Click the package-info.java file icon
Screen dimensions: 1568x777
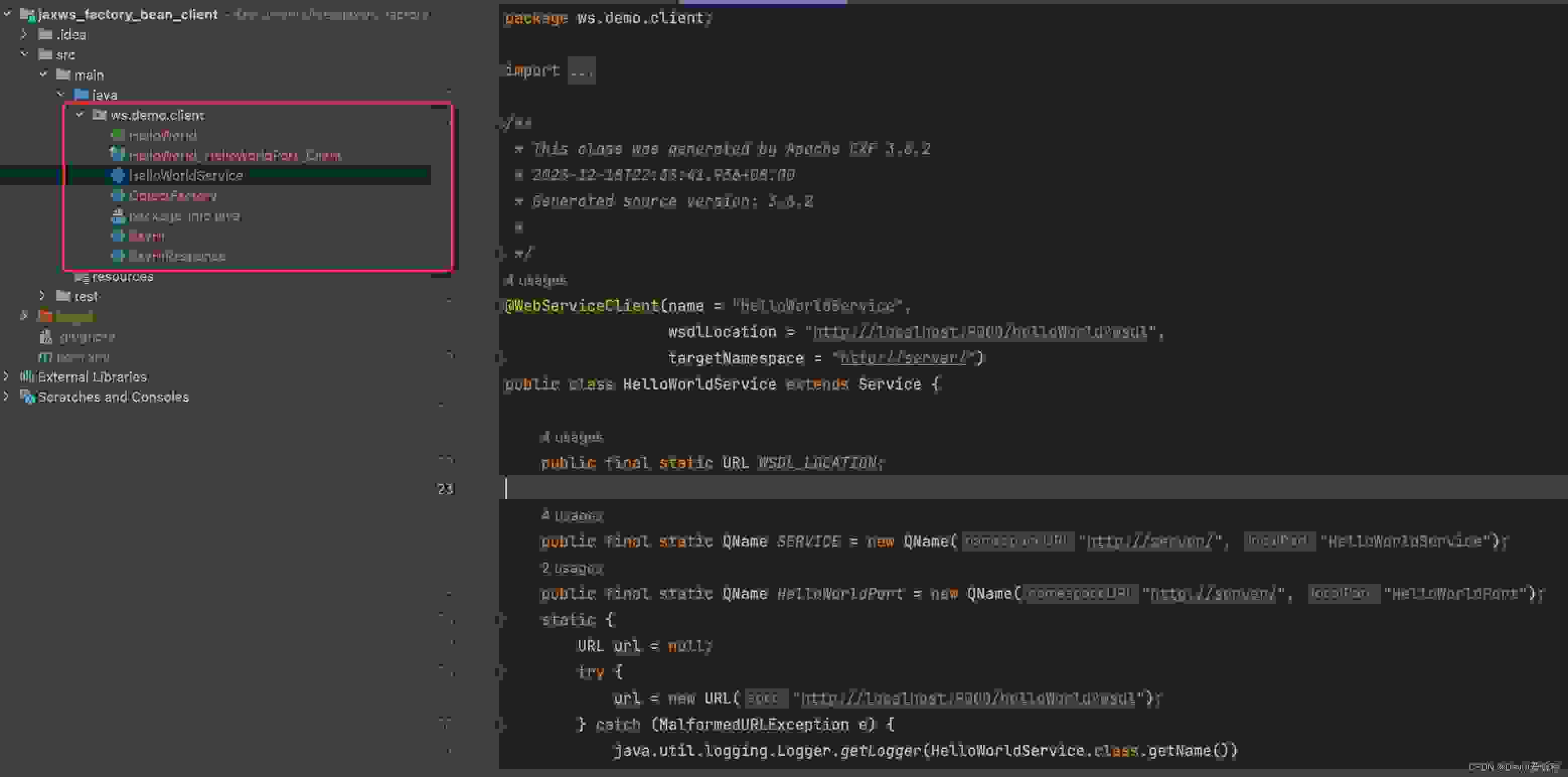click(x=118, y=215)
